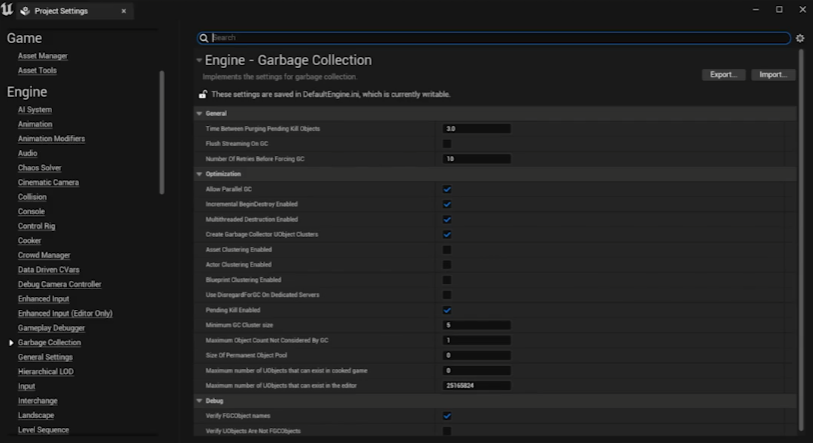Collapse the Engine - Garbage Collection header

point(199,60)
